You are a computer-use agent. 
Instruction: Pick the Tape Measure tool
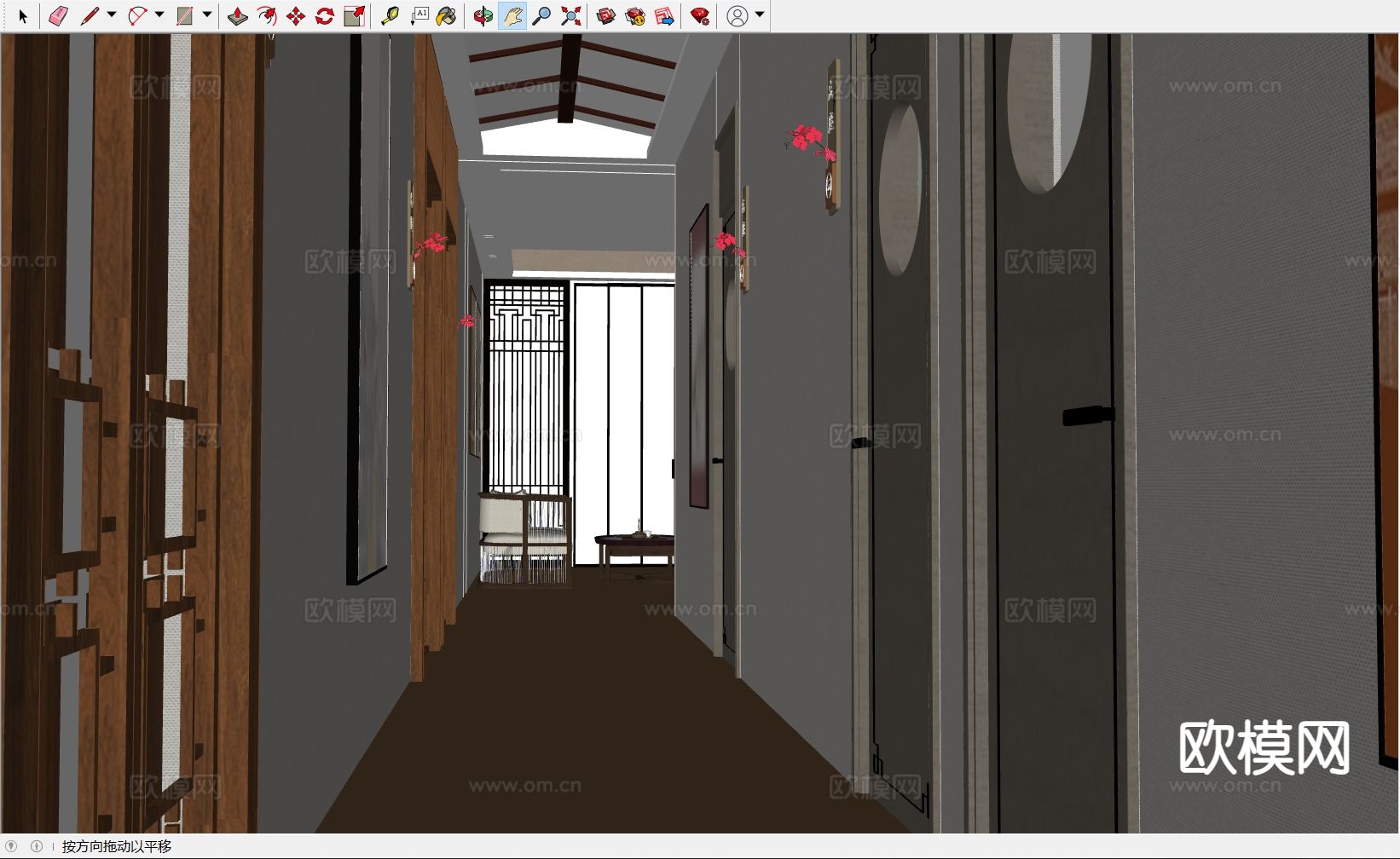point(390,16)
